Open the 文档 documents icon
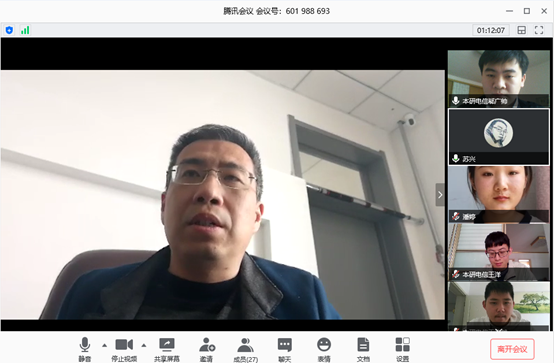 pyautogui.click(x=363, y=349)
